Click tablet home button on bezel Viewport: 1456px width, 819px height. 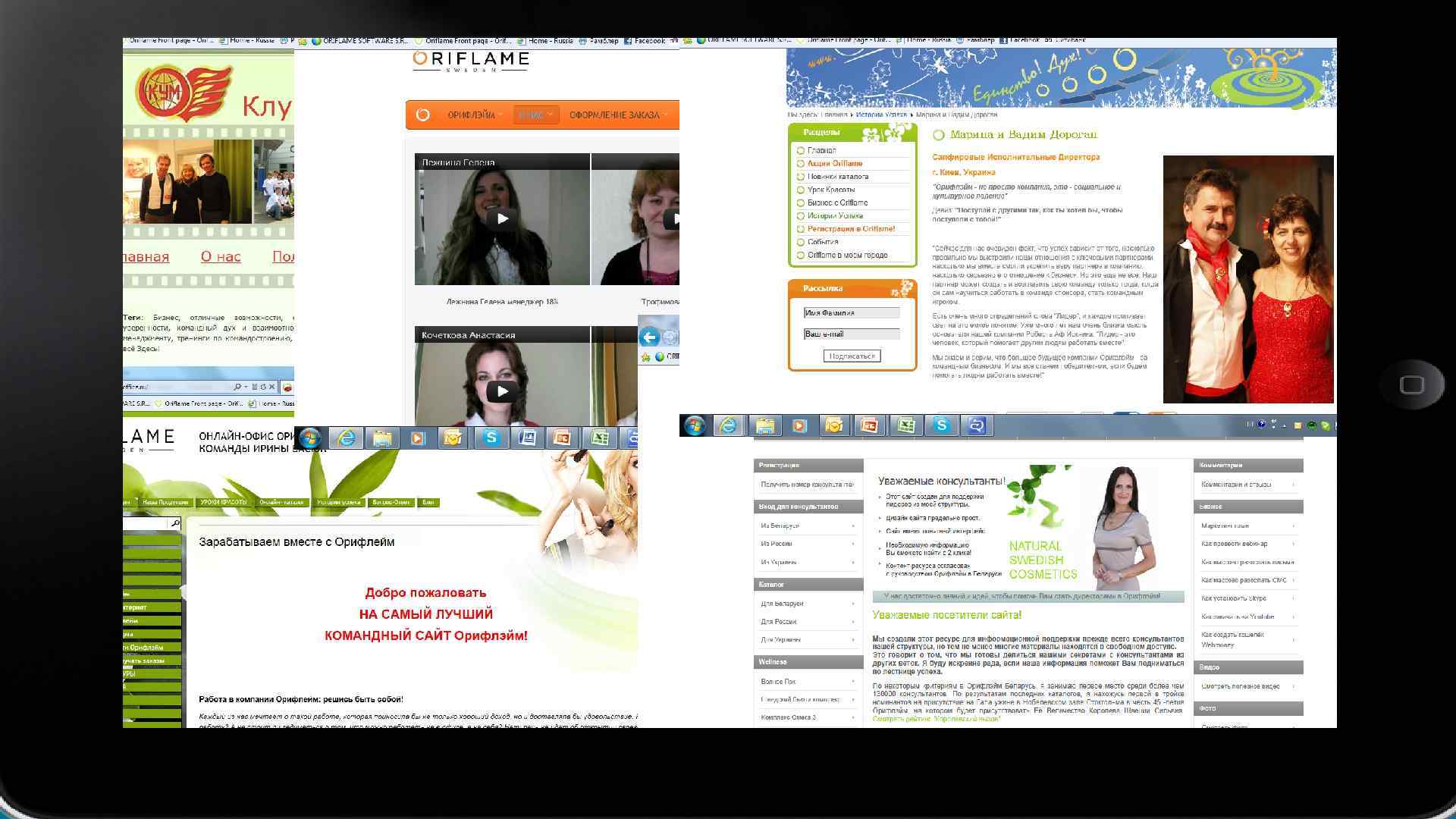click(1411, 384)
